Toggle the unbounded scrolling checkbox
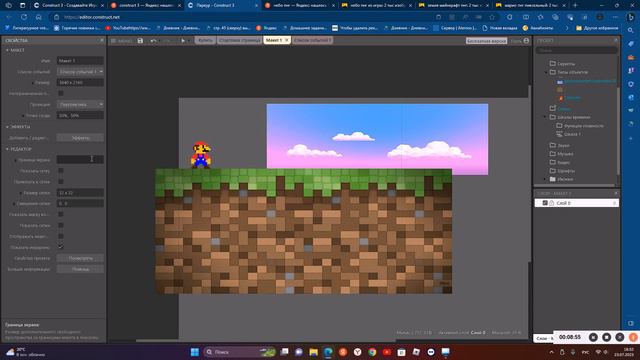This screenshot has height=360, width=640. point(61,93)
